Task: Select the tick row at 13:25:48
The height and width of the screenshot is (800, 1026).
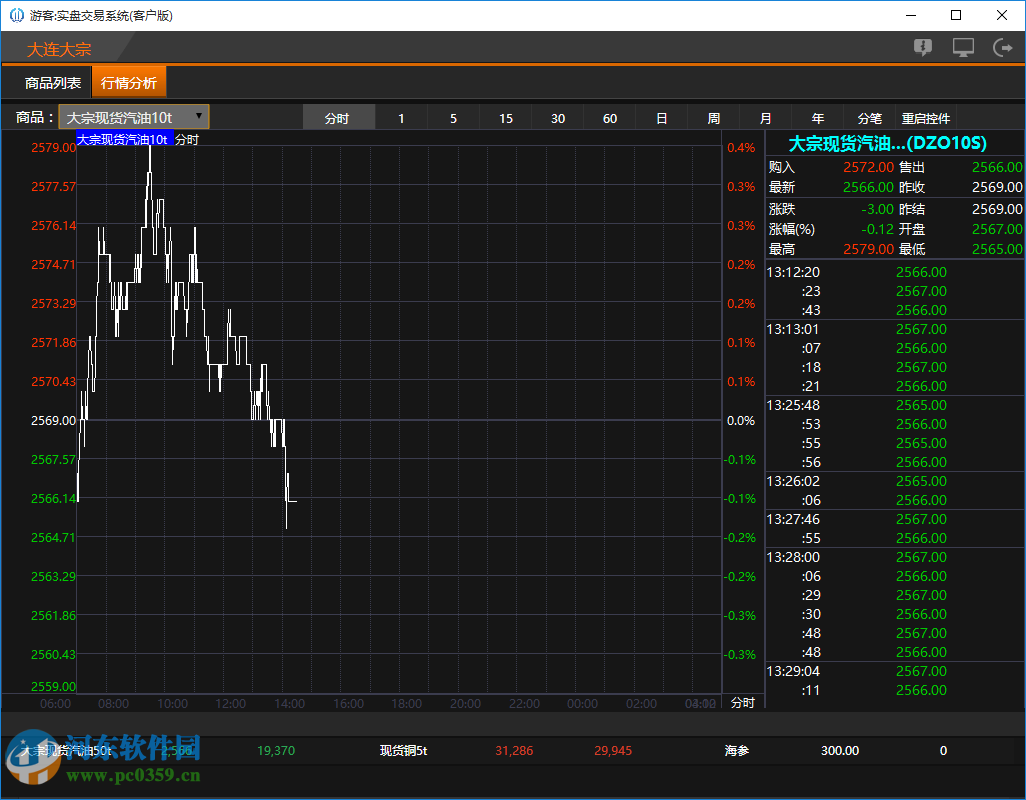Action: [894, 405]
